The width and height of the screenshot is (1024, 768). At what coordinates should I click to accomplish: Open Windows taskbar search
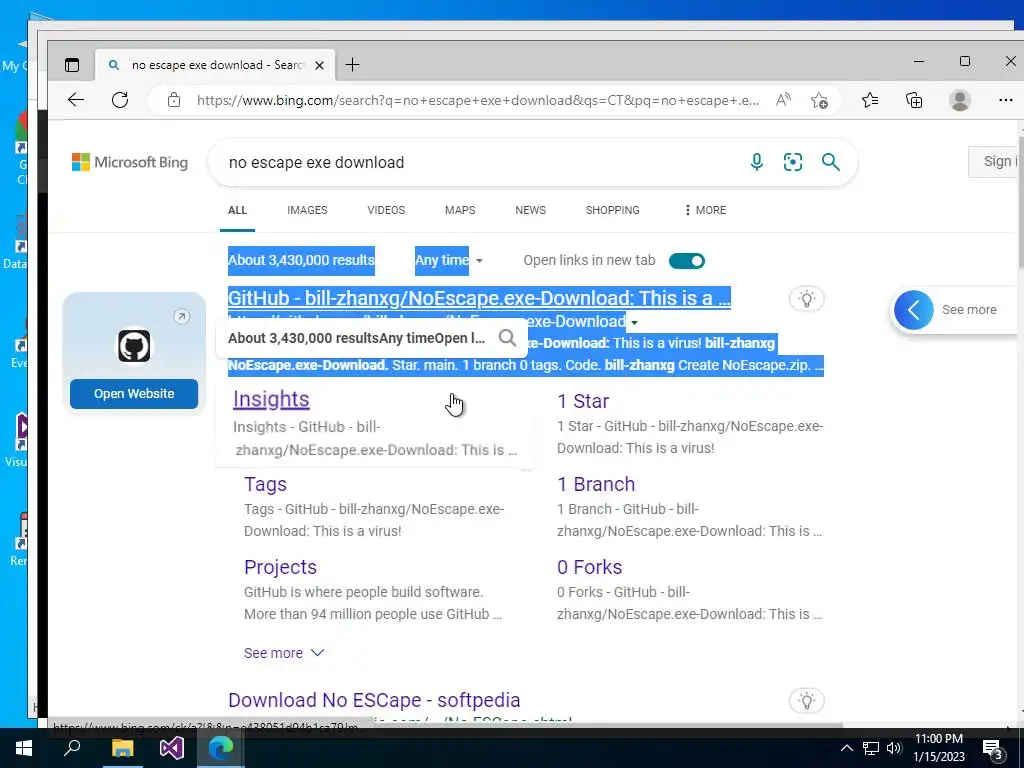point(72,748)
